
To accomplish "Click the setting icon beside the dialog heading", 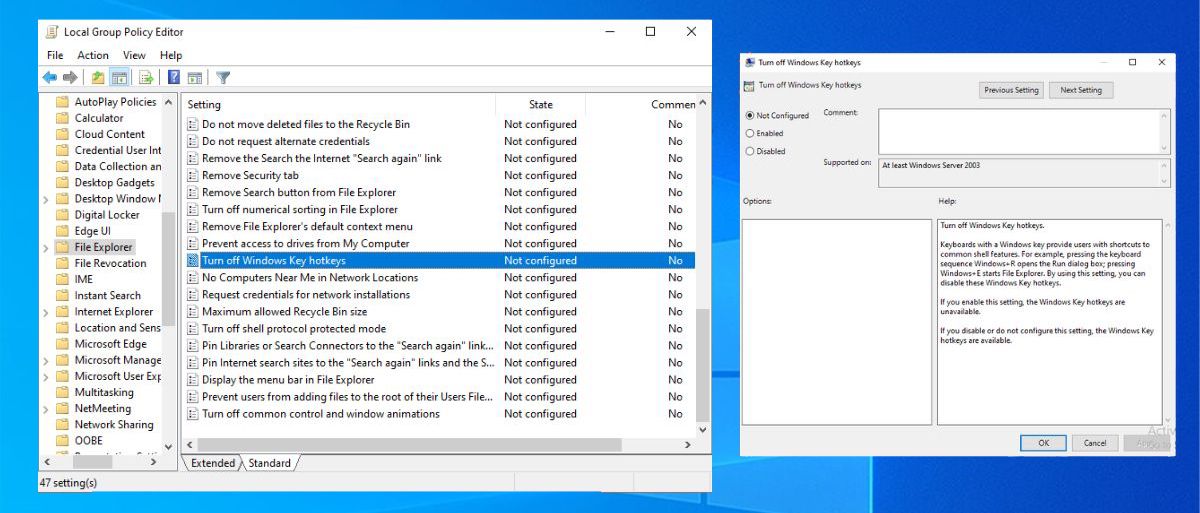I will [x=749, y=85].
